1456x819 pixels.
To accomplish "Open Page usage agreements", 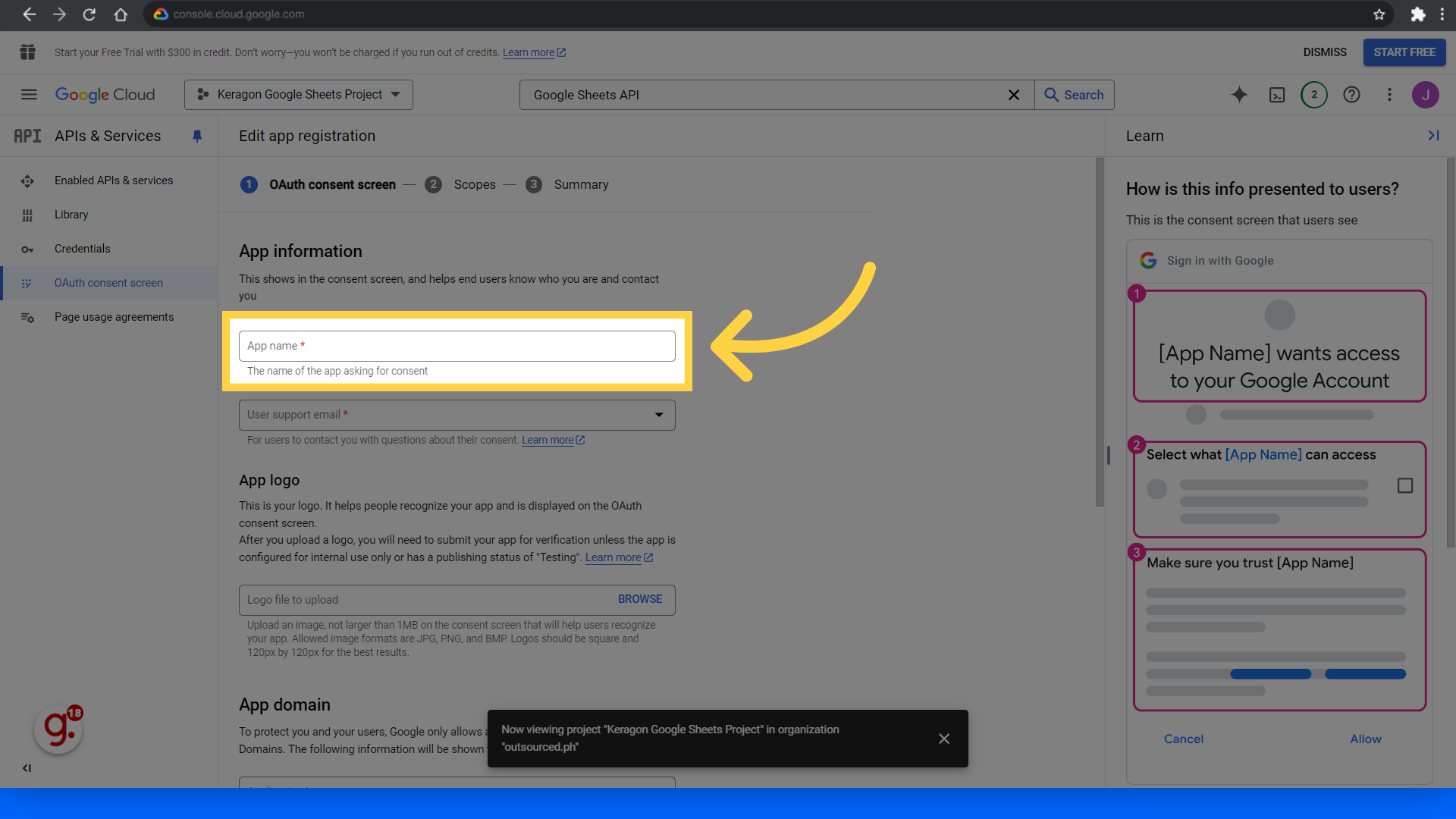I will click(114, 317).
